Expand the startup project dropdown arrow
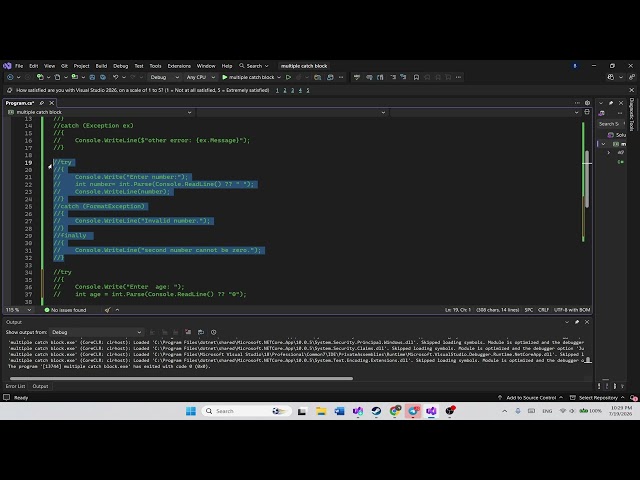The height and width of the screenshot is (480, 640). pyautogui.click(x=279, y=77)
